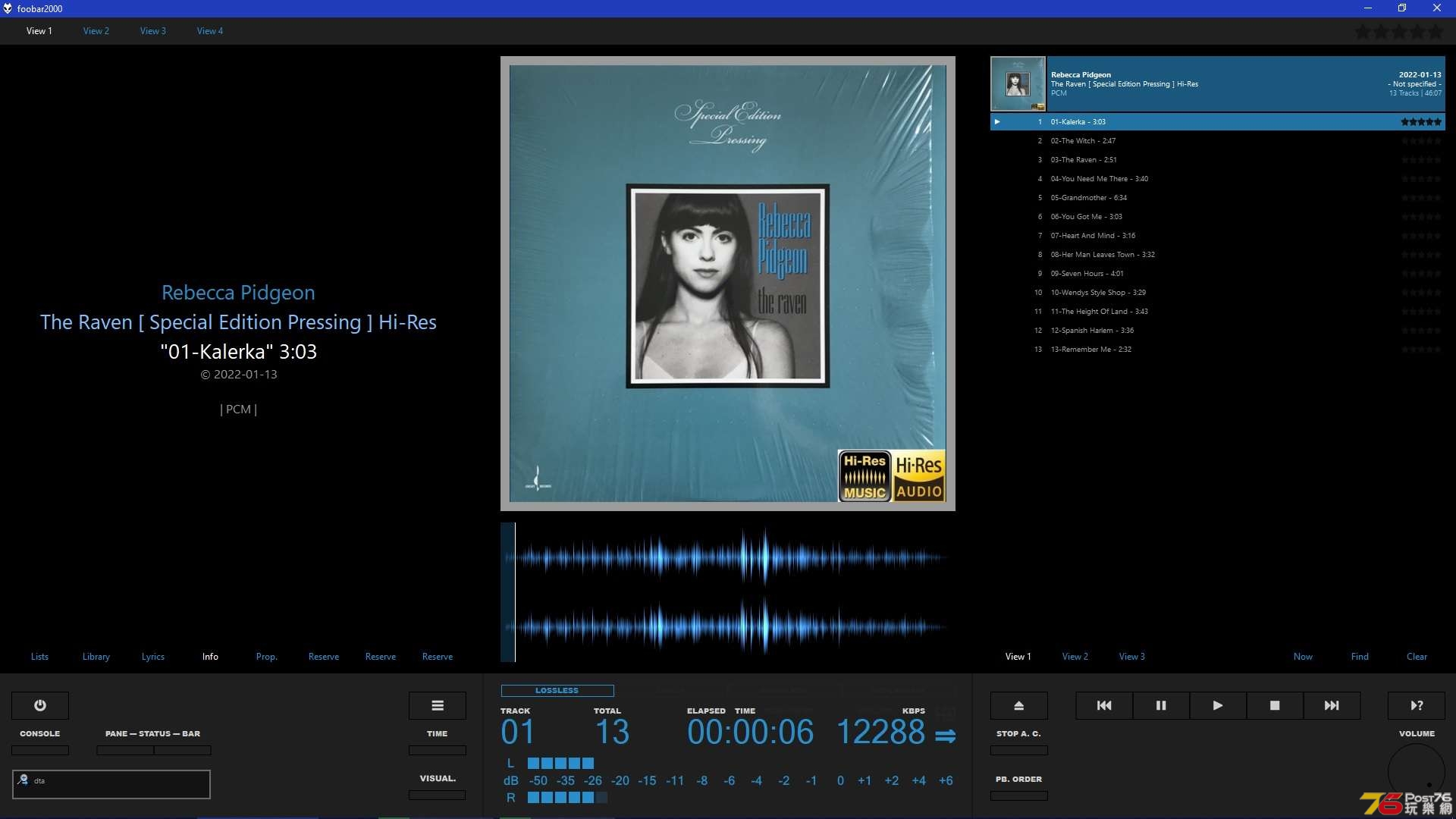Click the rating stars for 02-The Witch
The height and width of the screenshot is (819, 1456).
tap(1421, 140)
